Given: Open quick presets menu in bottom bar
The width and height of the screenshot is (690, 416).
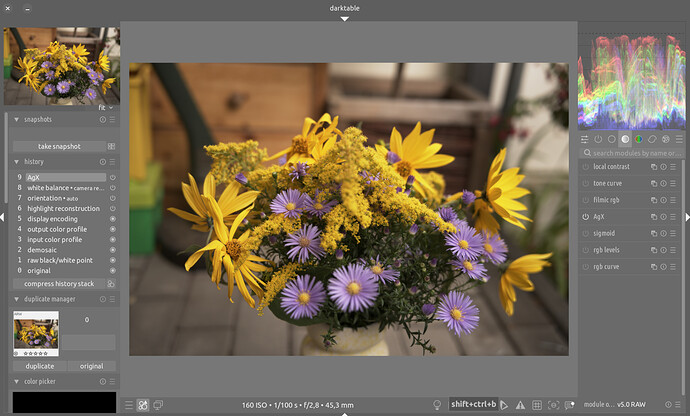Looking at the screenshot, I should coord(128,405).
